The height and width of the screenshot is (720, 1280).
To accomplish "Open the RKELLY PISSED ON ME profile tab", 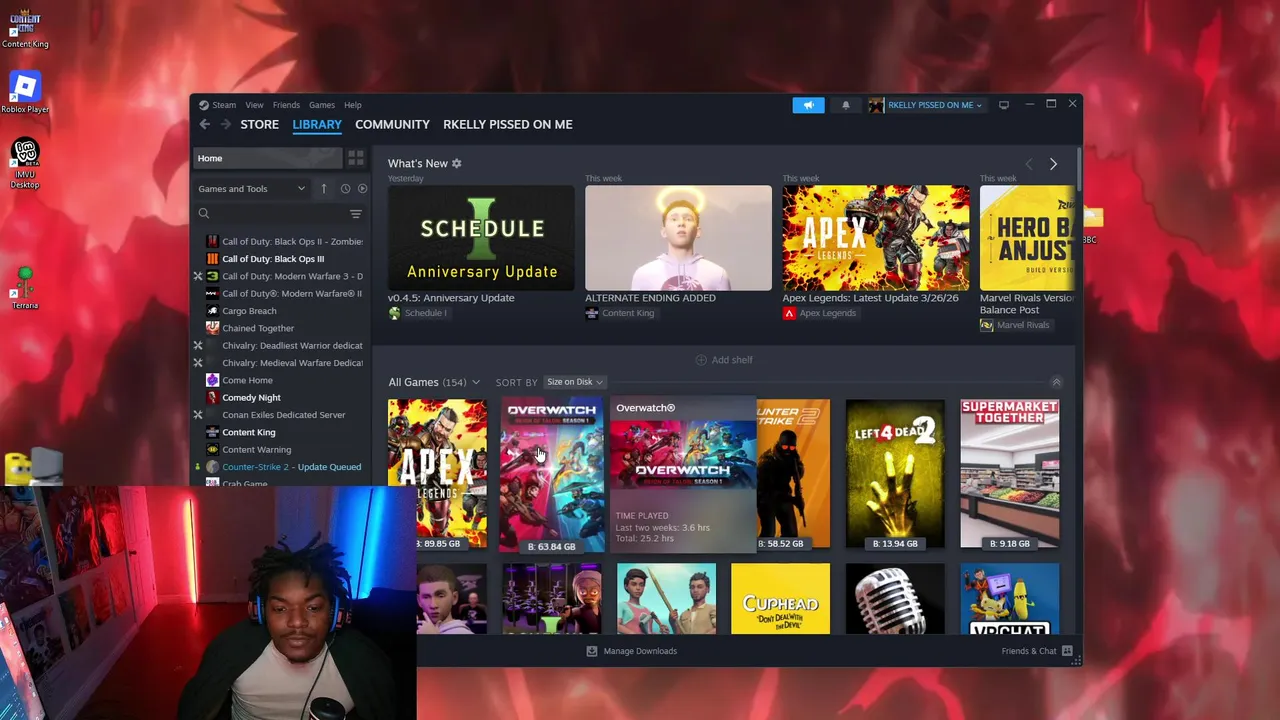I will pos(508,124).
